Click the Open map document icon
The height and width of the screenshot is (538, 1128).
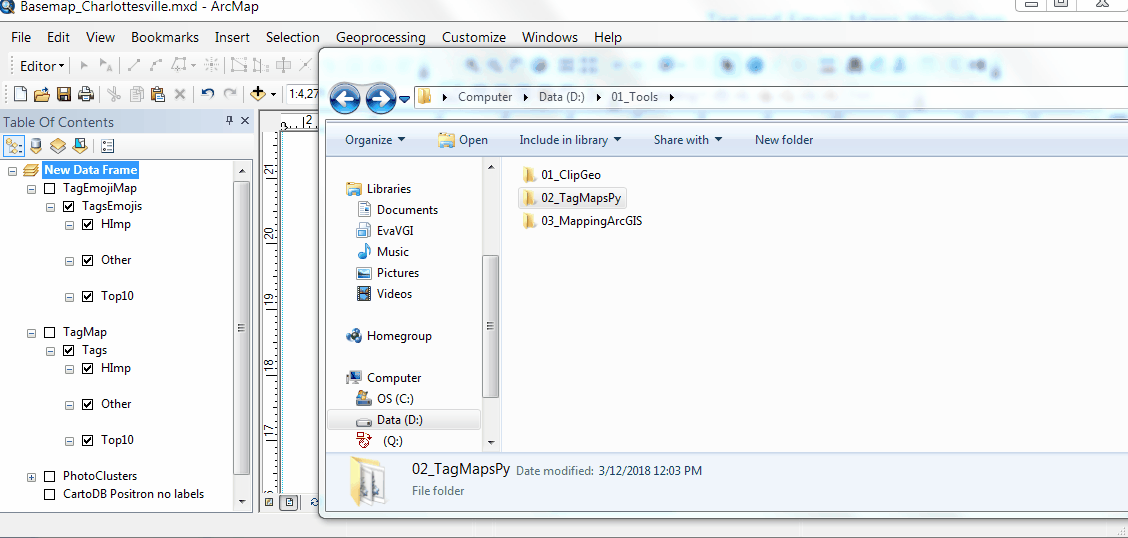pyautogui.click(x=42, y=94)
